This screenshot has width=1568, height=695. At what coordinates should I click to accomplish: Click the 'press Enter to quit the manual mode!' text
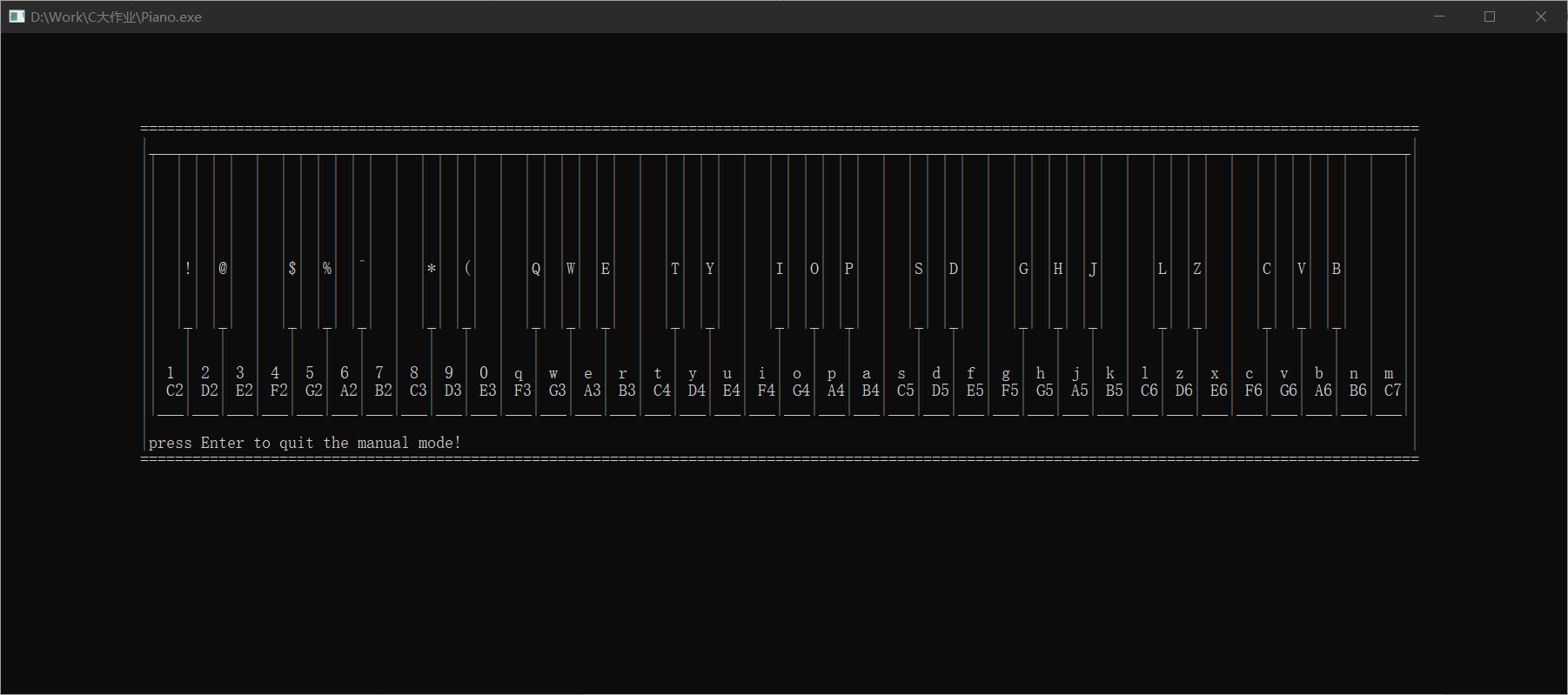(305, 443)
